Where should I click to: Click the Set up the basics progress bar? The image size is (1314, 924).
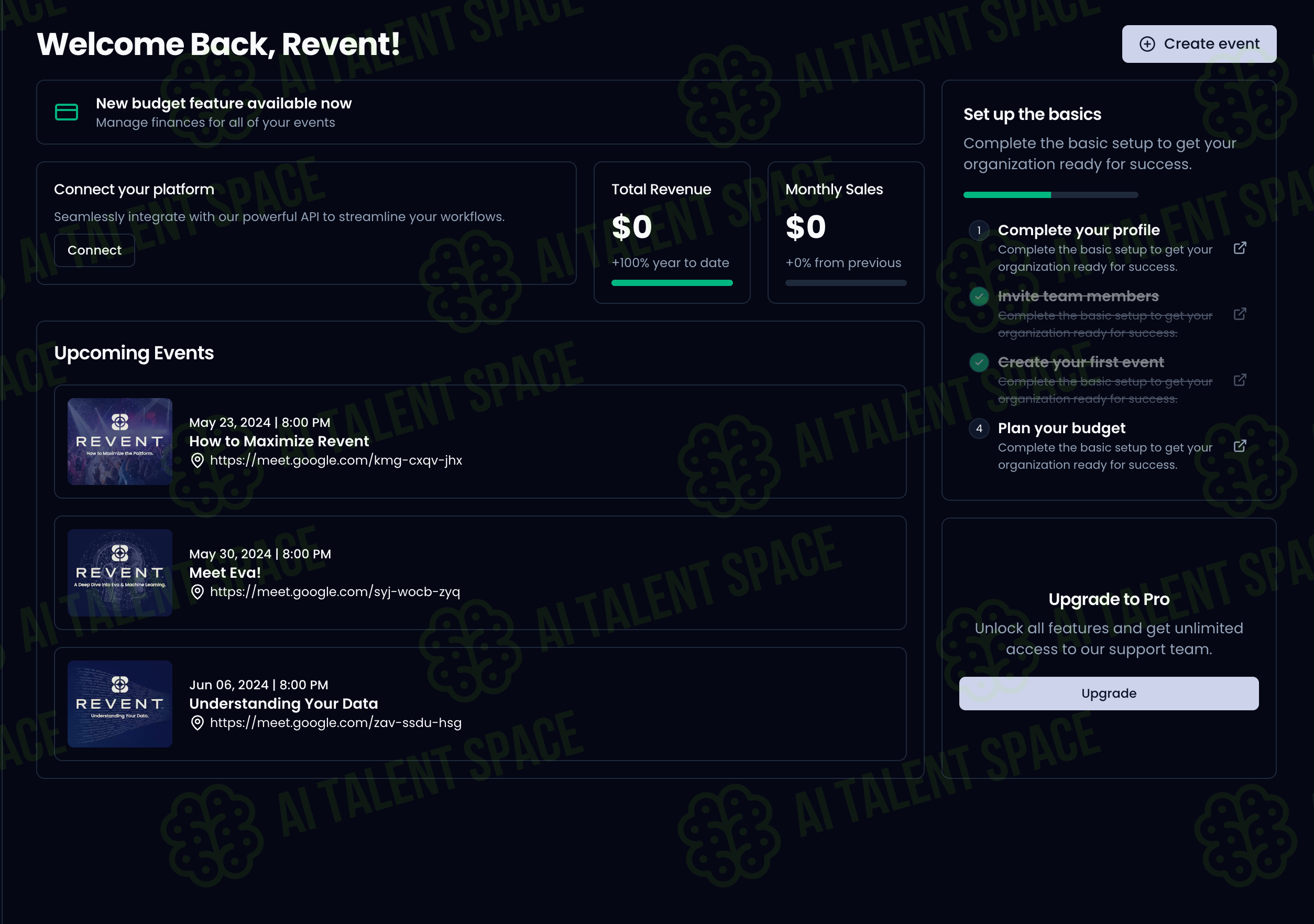click(1051, 195)
